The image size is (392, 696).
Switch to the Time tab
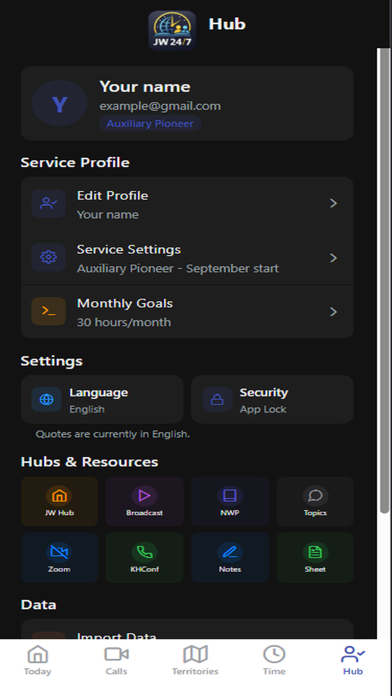(274, 660)
